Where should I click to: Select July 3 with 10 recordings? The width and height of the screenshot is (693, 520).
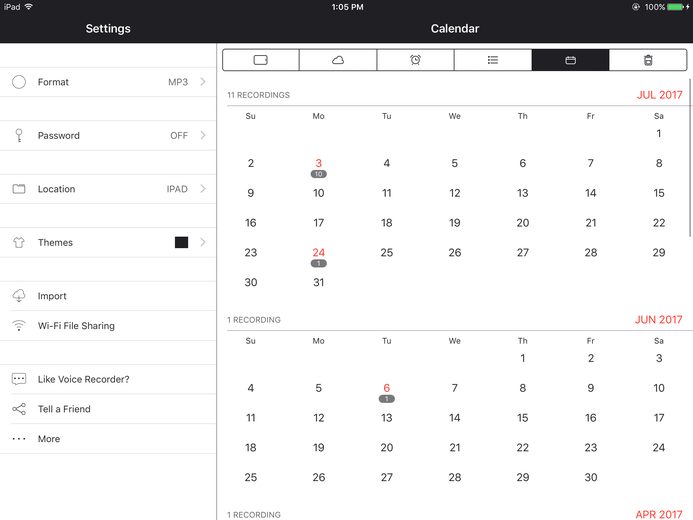point(319,167)
